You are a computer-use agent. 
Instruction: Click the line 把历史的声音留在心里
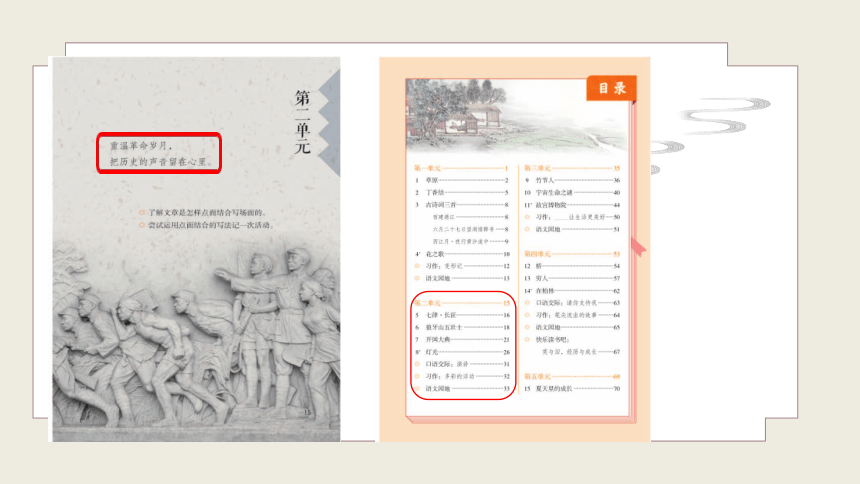[x=161, y=162]
